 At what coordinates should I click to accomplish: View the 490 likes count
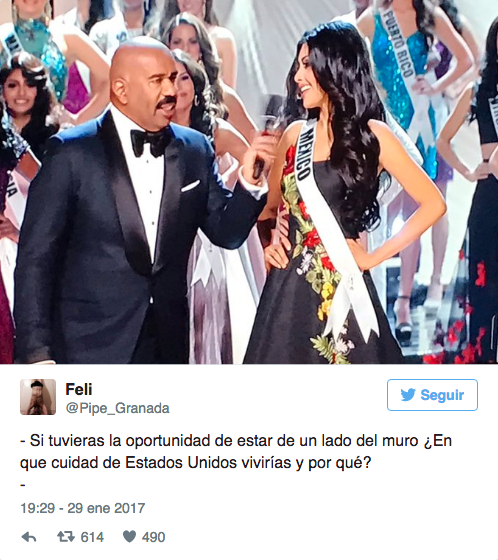pos(154,537)
